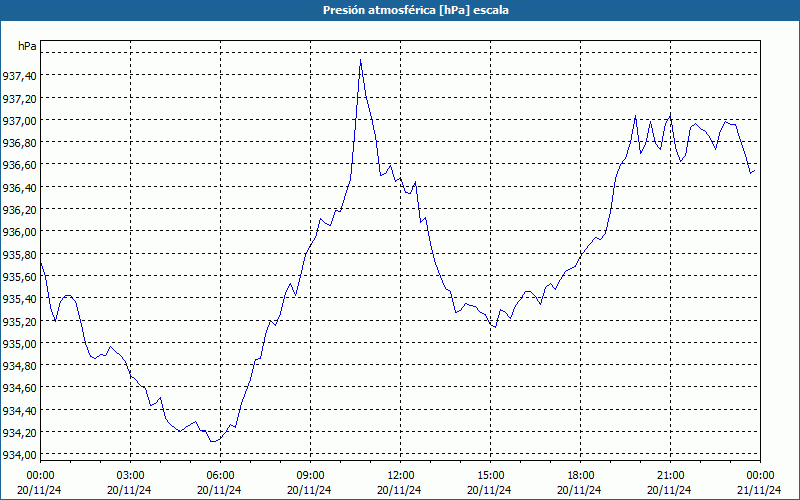Click the 21/11/24 date label
Image resolution: width=800 pixels, height=500 pixels.
tap(760, 490)
